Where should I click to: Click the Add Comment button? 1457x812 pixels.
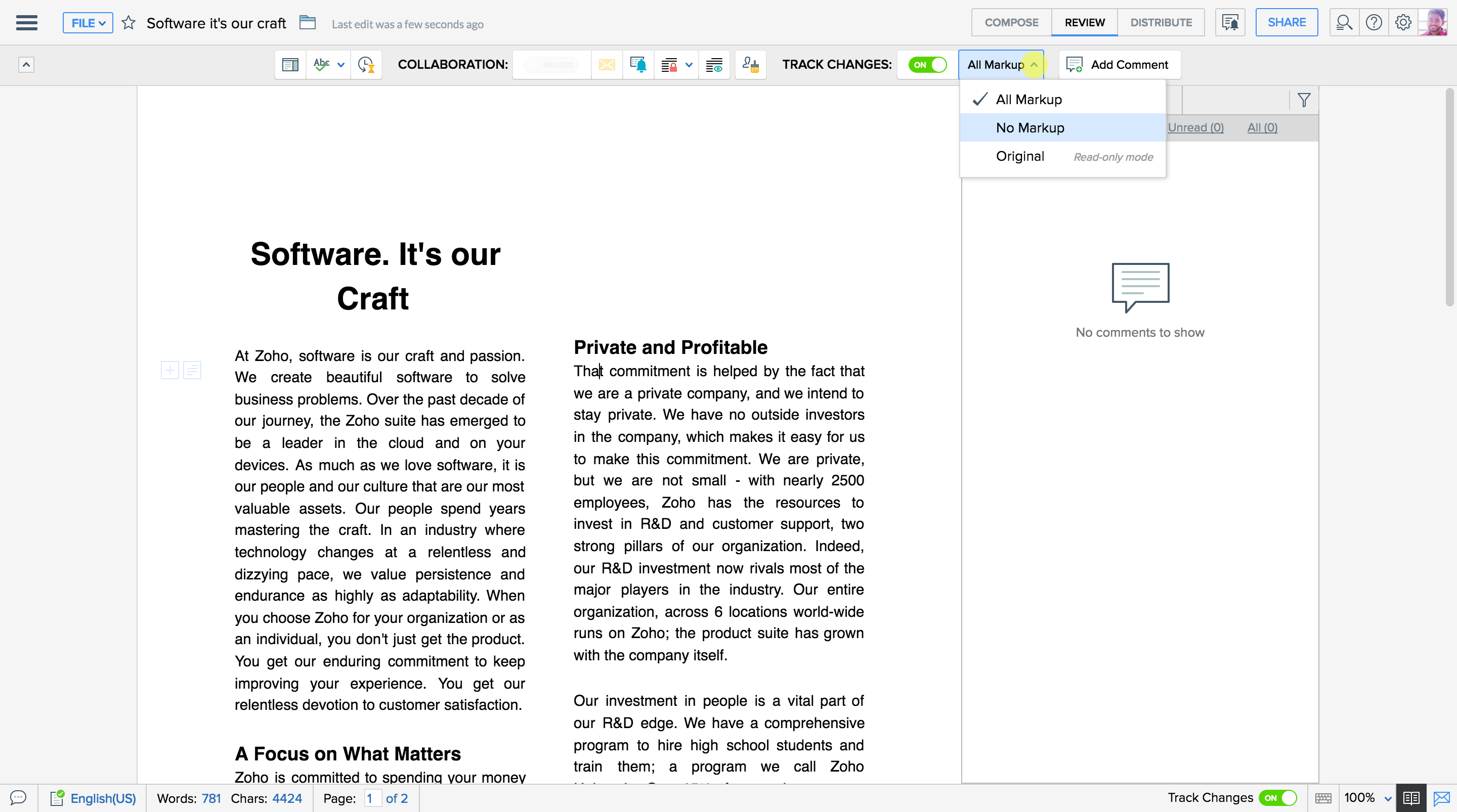[1119, 64]
